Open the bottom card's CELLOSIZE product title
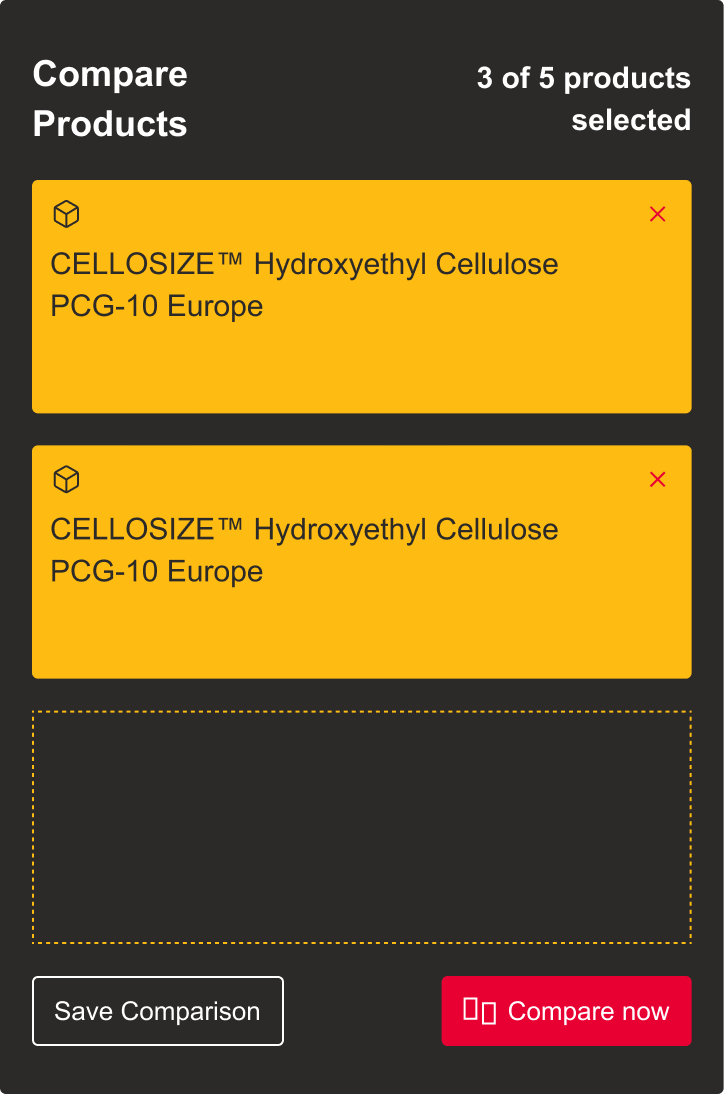This screenshot has height=1094, width=724. click(x=304, y=530)
